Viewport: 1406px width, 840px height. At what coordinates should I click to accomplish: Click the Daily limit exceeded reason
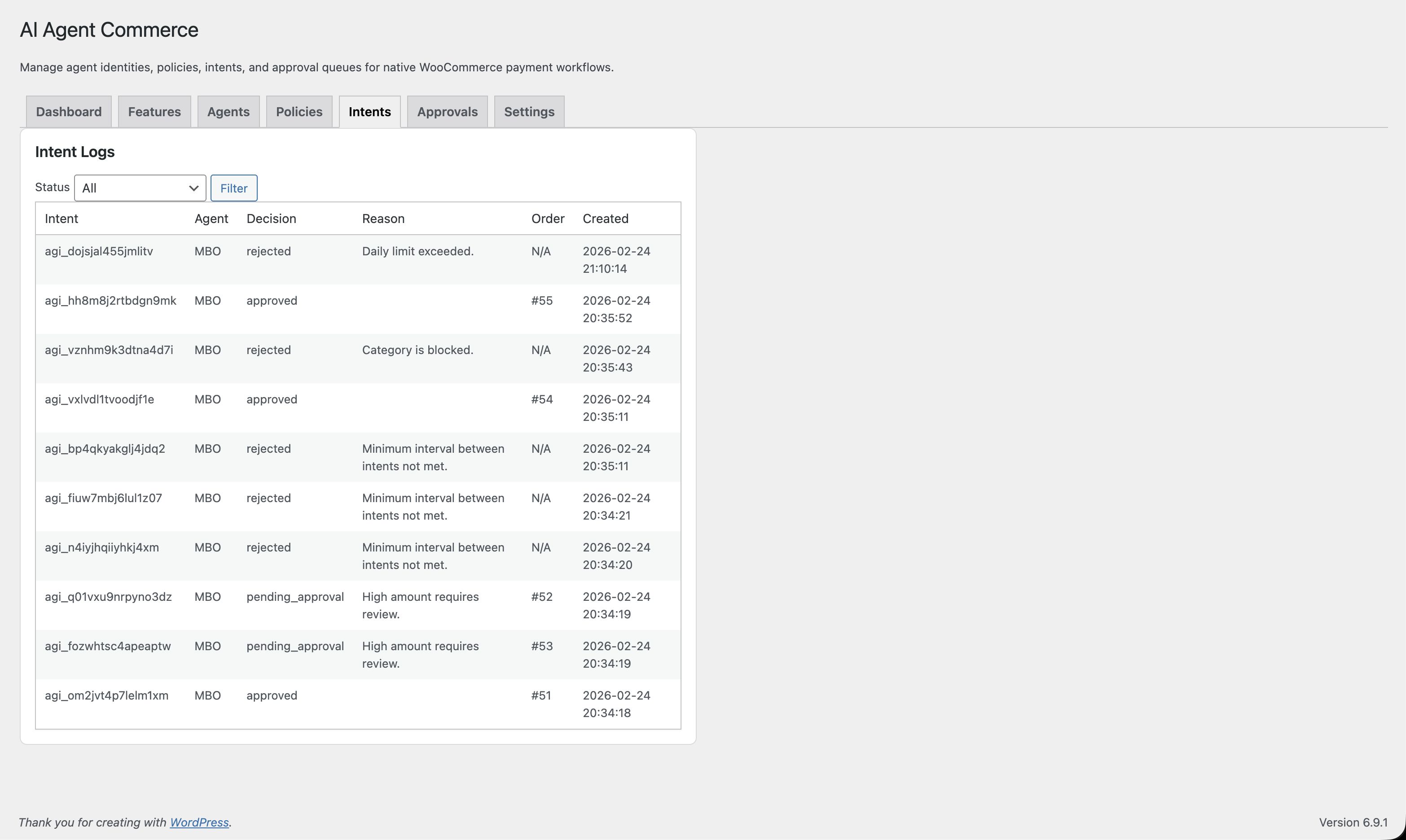pos(417,251)
